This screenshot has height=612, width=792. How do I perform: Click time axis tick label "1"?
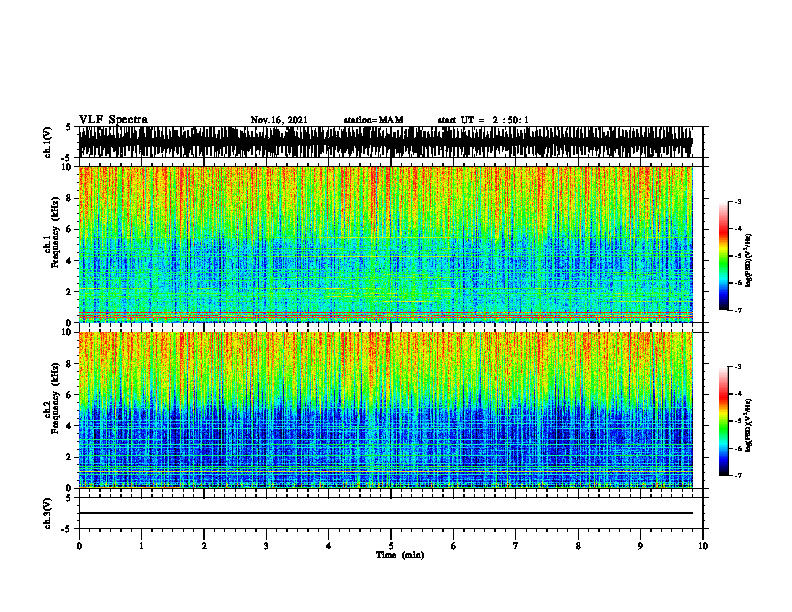tap(141, 546)
